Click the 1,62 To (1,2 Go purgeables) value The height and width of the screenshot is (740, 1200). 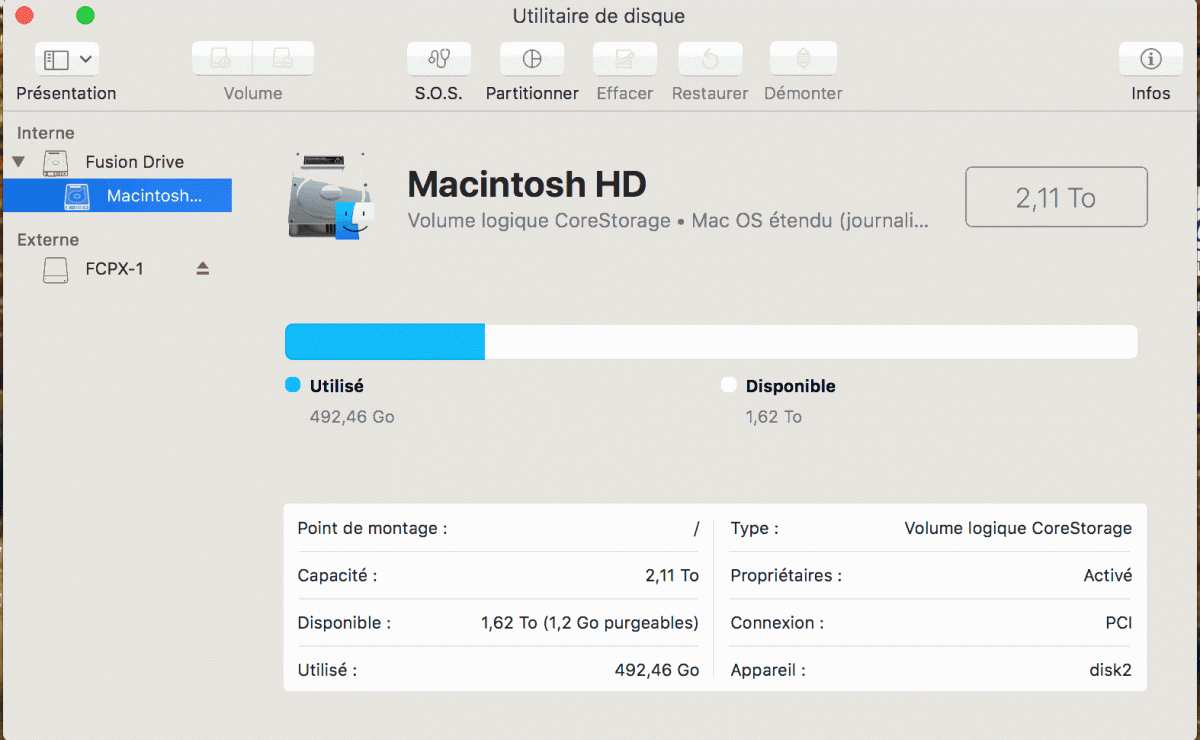[590, 623]
